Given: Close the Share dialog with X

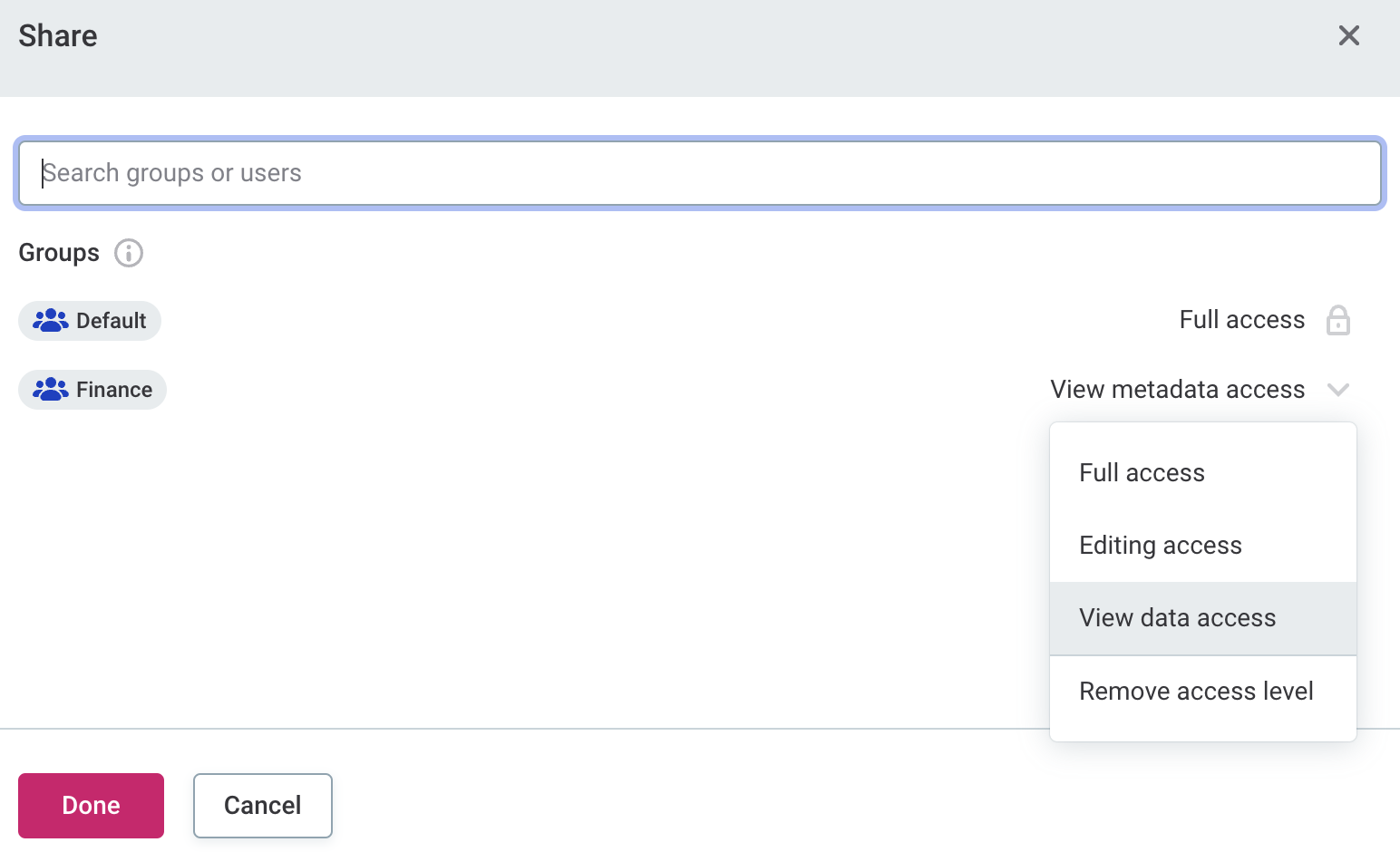Looking at the screenshot, I should tap(1348, 35).
